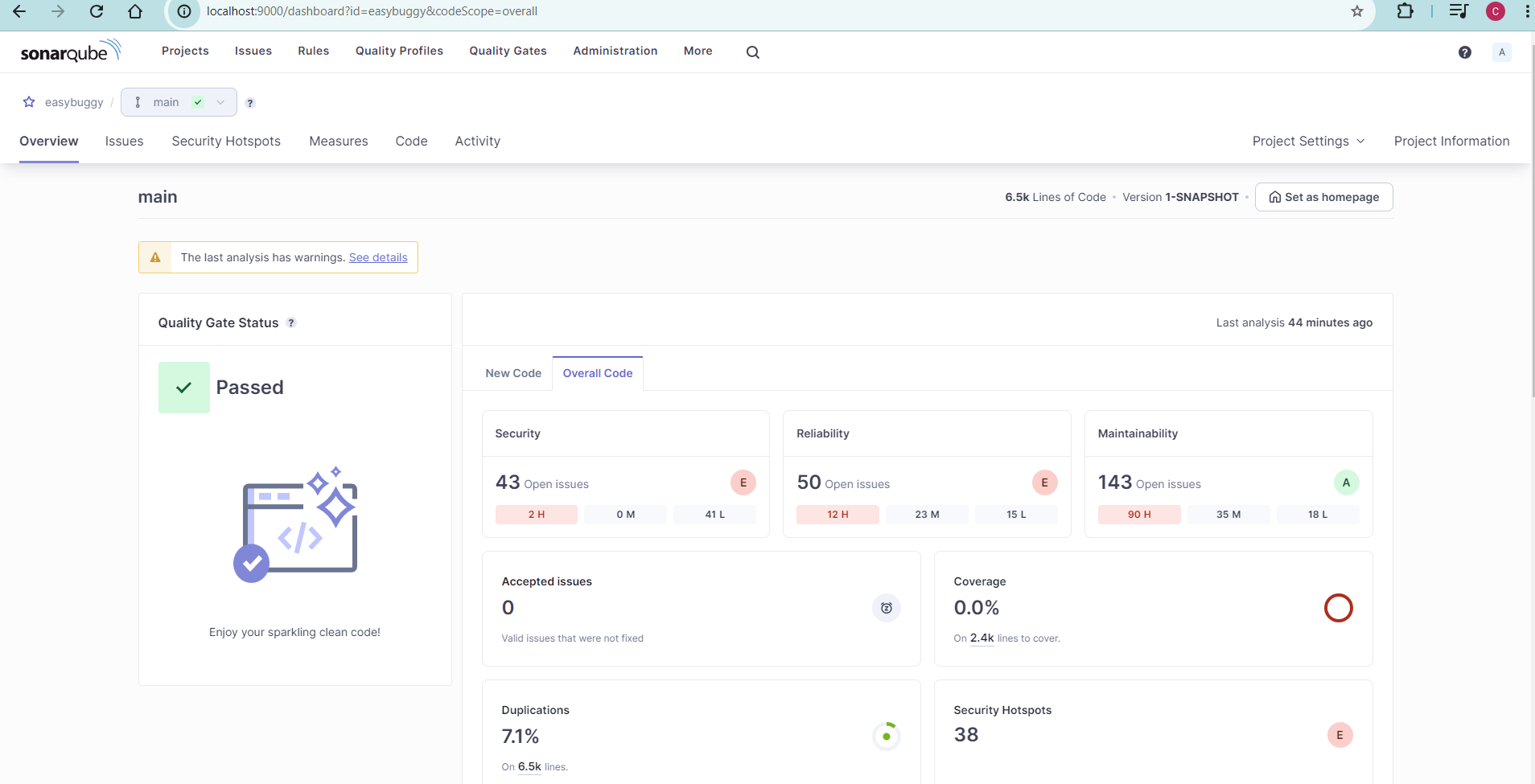Image resolution: width=1535 pixels, height=784 pixels.
Task: Click the SonarQube logo
Action: point(71,51)
